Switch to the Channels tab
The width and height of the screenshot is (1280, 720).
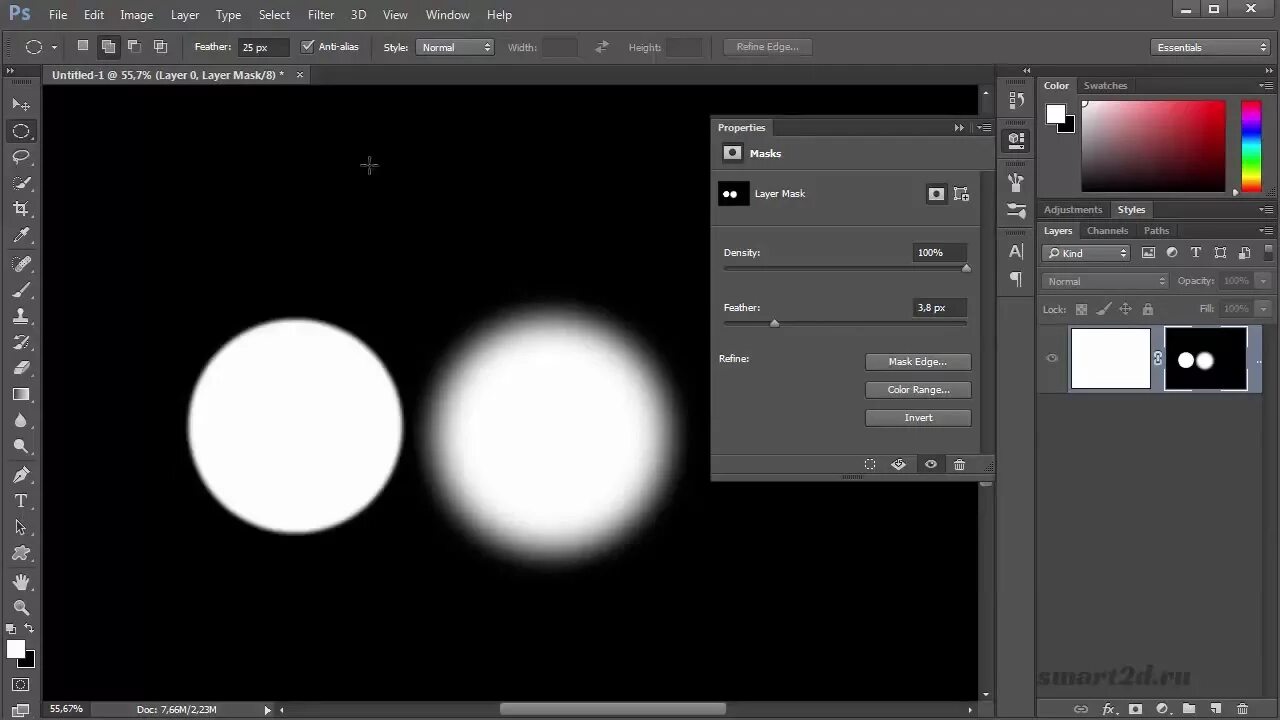(x=1107, y=230)
